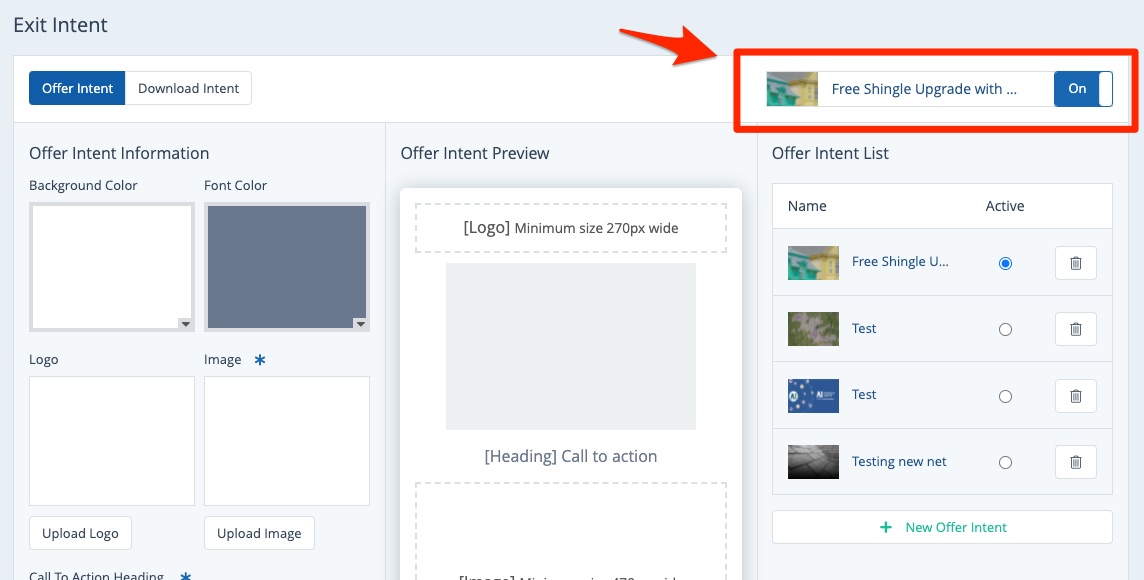
Task: Switch to Offer Intent tab
Action: (77, 88)
